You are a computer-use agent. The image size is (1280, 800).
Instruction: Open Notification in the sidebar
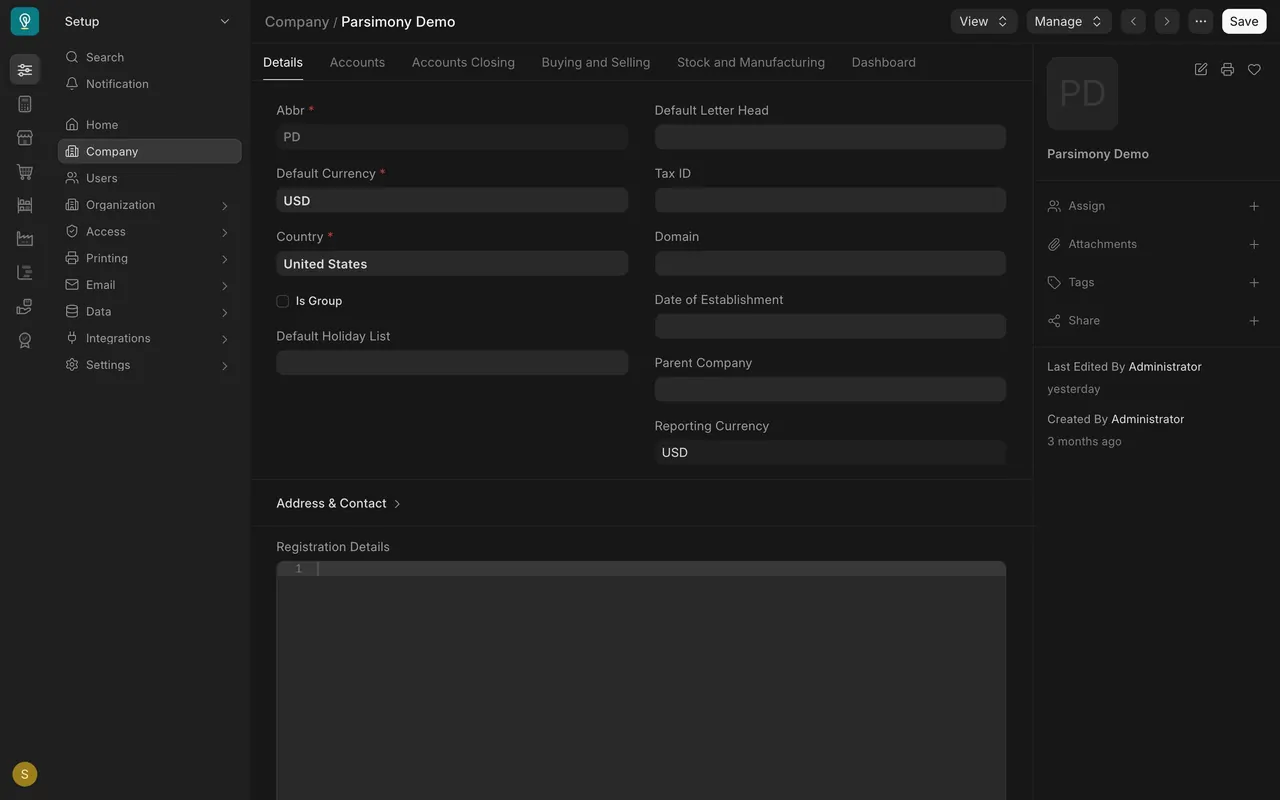point(150,84)
